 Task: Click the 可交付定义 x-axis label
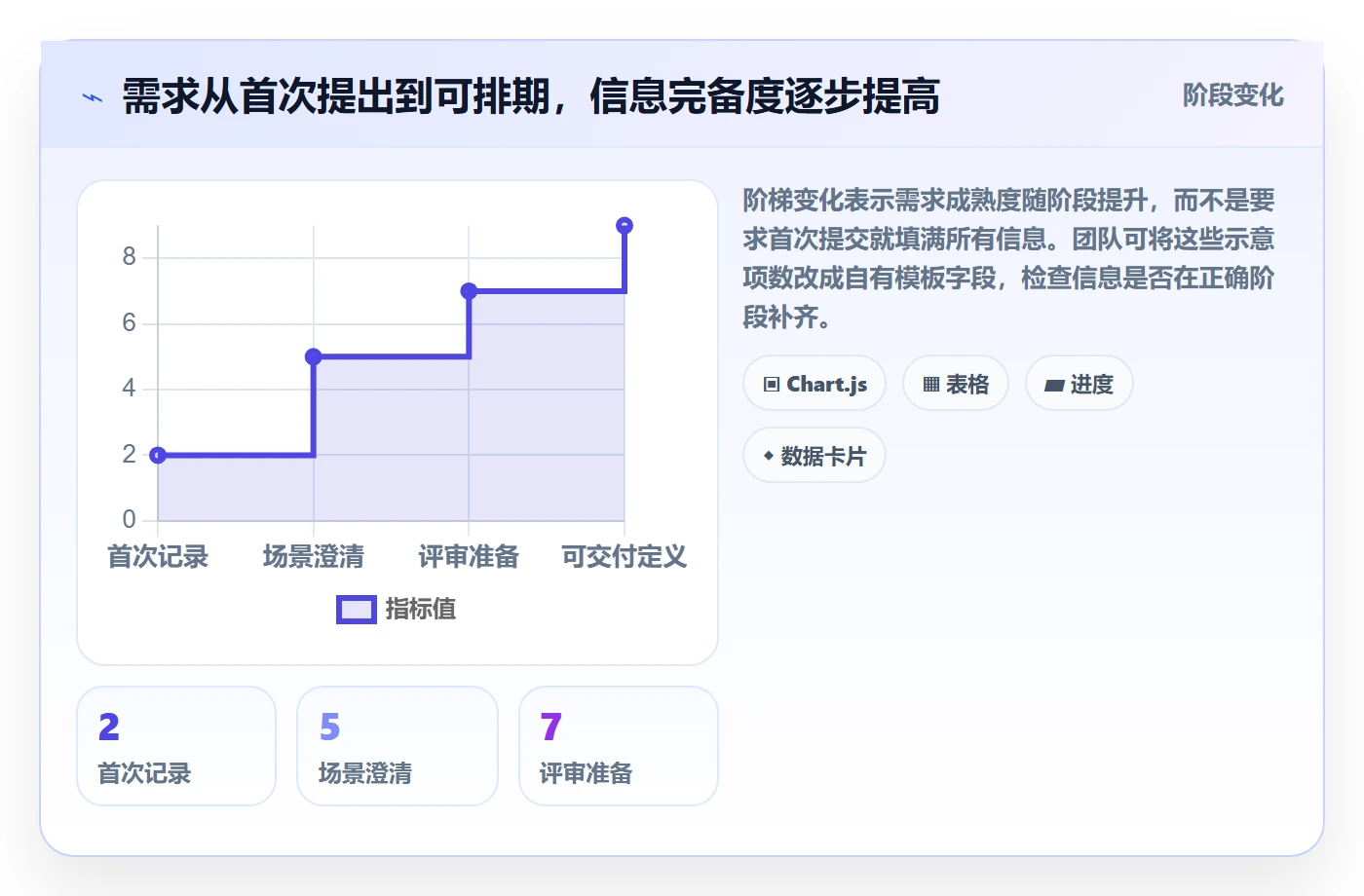pos(625,557)
